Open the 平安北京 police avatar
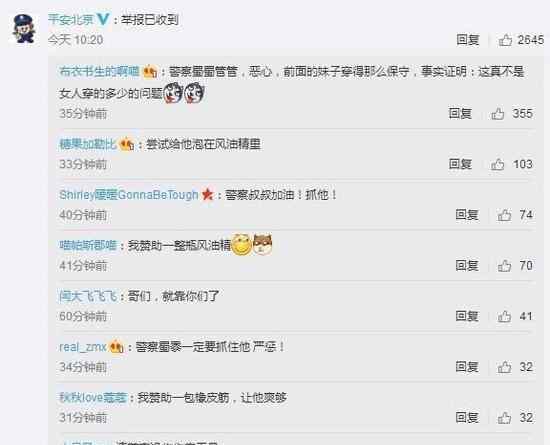Image resolution: width=550 pixels, height=445 pixels. (x=24, y=28)
